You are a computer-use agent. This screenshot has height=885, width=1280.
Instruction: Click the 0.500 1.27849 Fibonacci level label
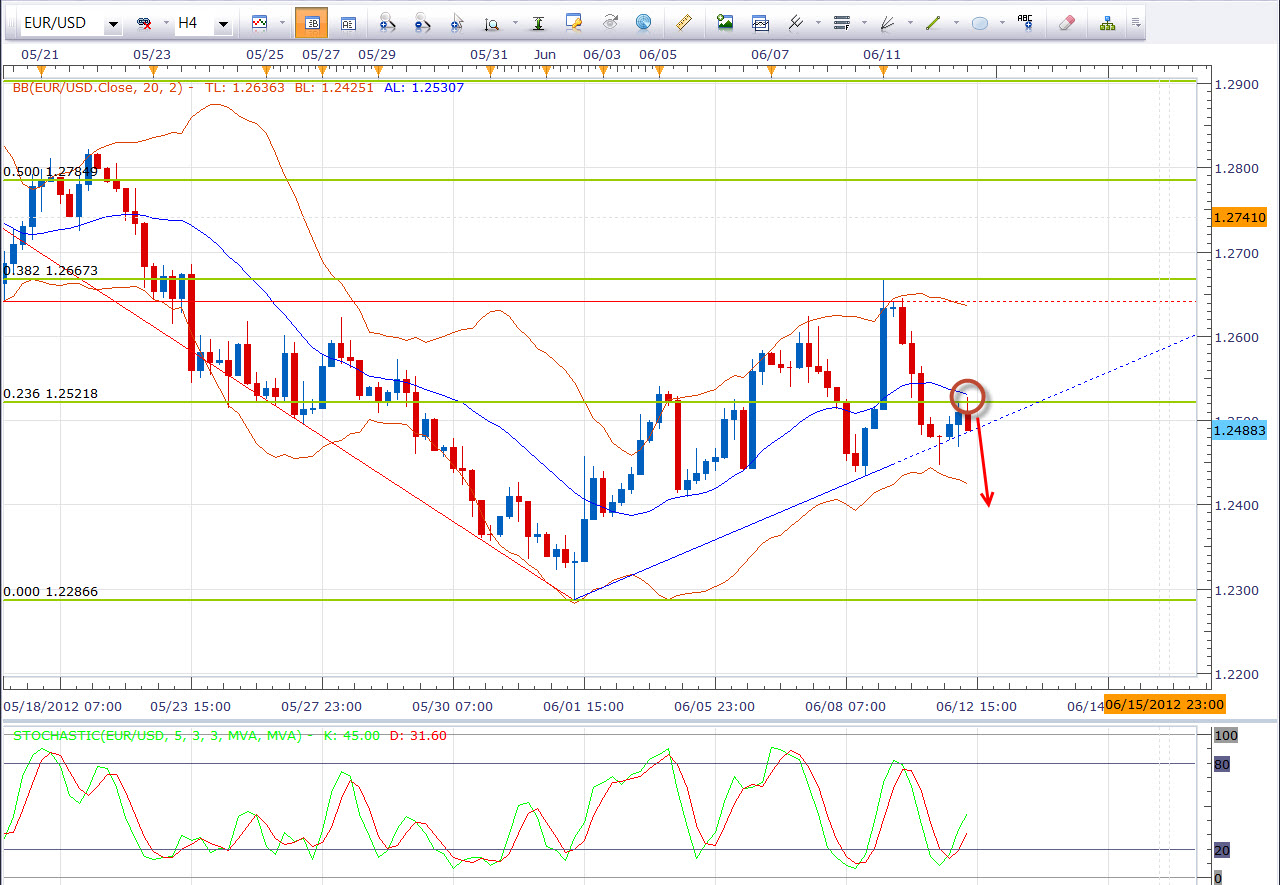[x=50, y=172]
